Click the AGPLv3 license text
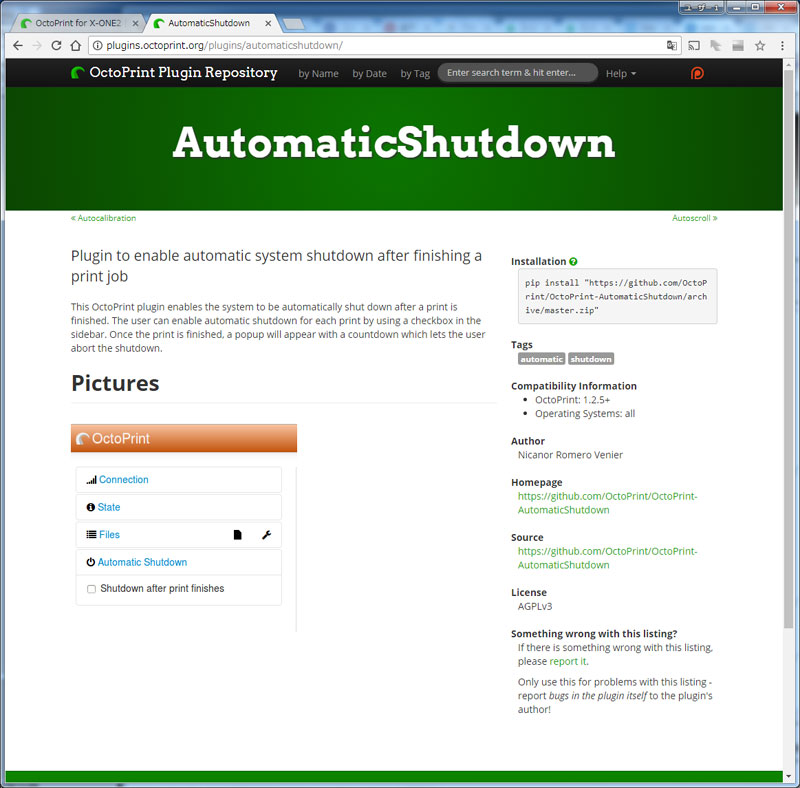Screen dimensions: 800x788 [x=535, y=606]
